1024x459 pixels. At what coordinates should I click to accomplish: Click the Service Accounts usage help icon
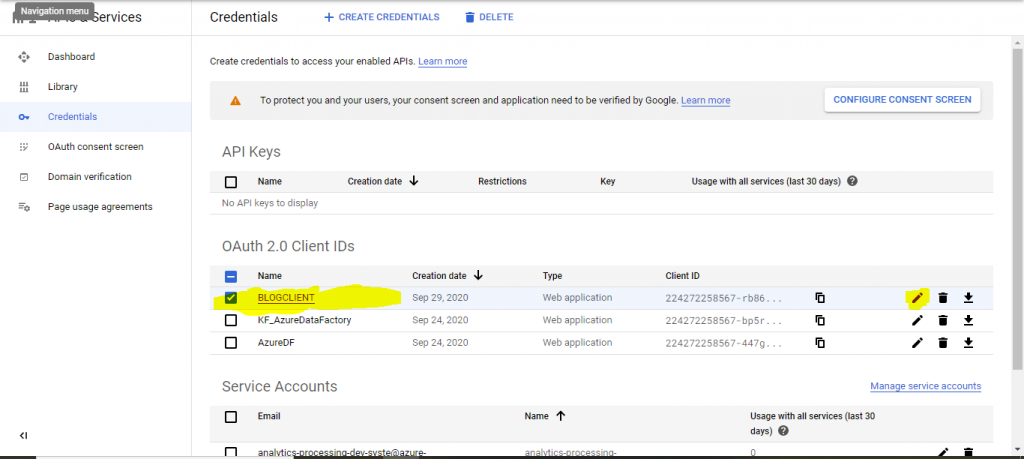pos(784,432)
